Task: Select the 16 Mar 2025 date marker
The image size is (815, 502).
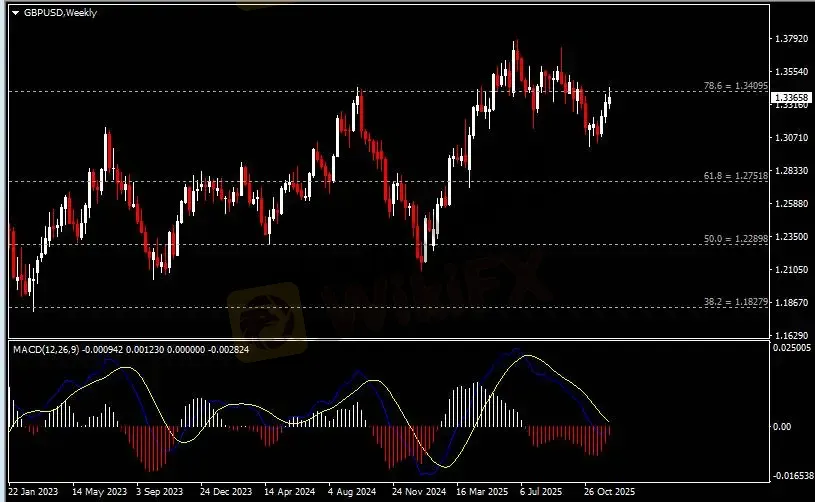Action: click(480, 492)
